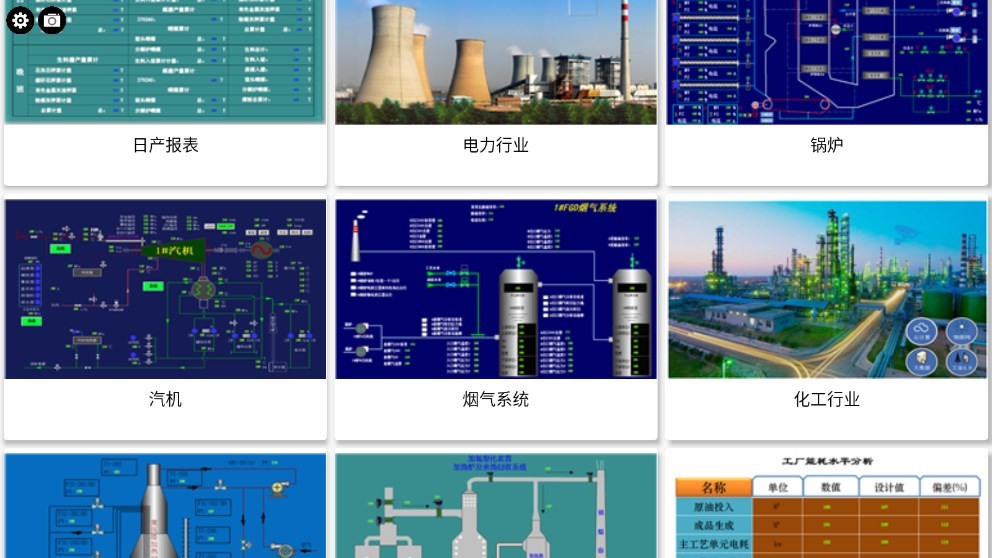
Task: Click the 锅炉 caption text
Action: pos(827,145)
